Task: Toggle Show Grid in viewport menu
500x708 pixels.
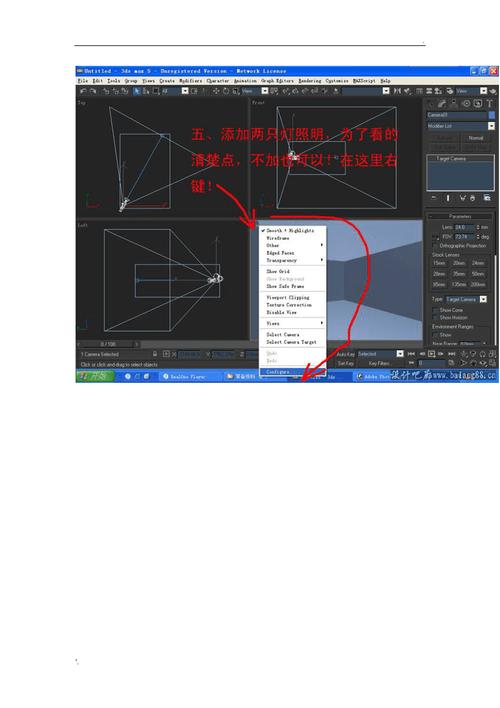Action: point(292,271)
